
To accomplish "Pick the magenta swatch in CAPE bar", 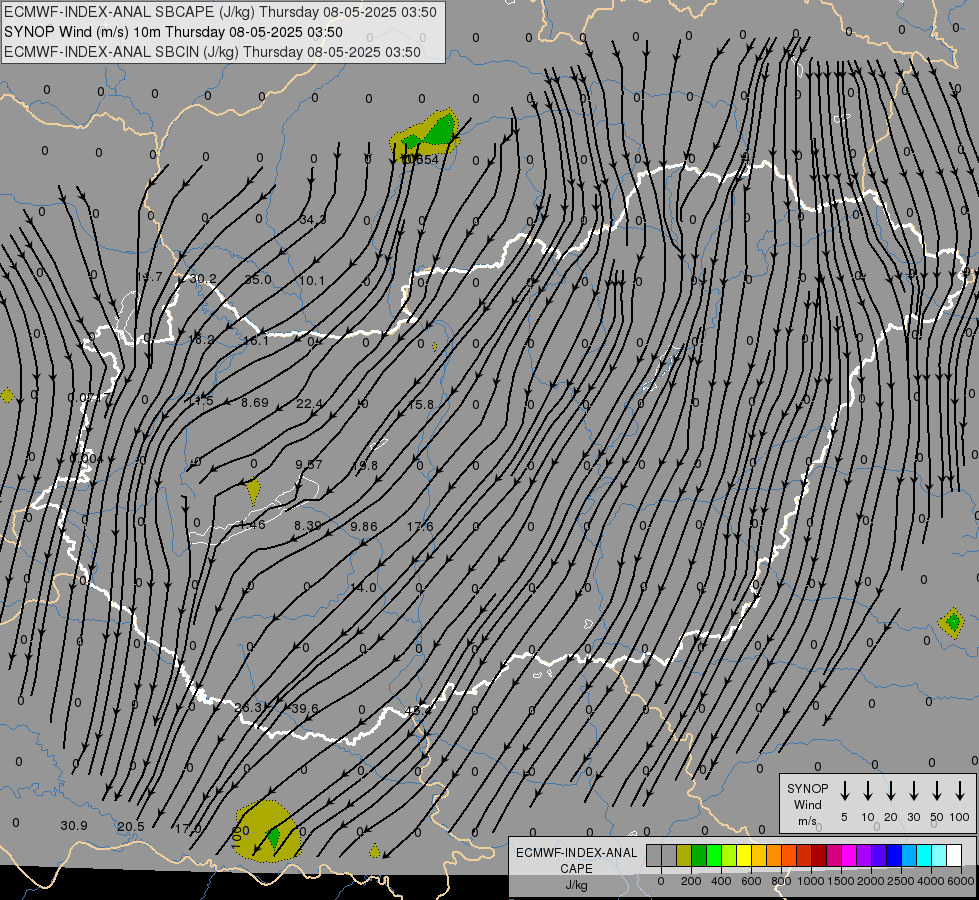I will pyautogui.click(x=849, y=855).
